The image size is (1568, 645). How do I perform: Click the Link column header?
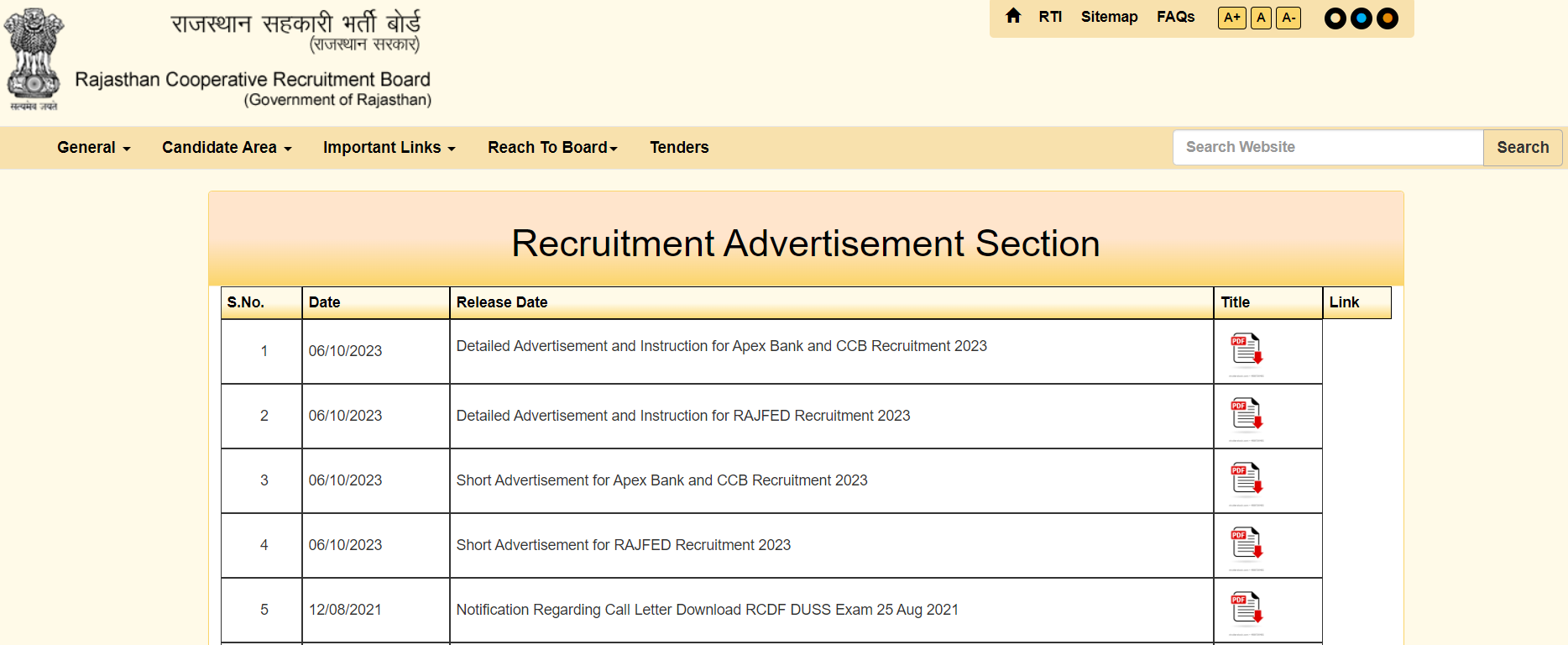tap(1357, 302)
